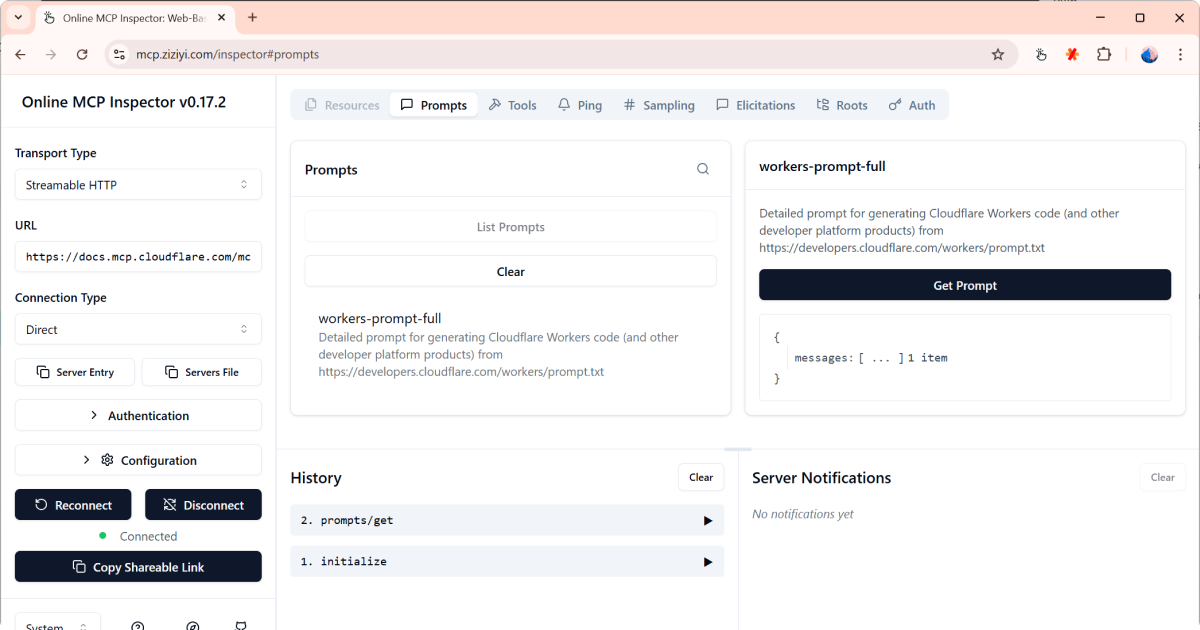Select the Prompts tab
This screenshot has height=630, width=1200.
(434, 105)
